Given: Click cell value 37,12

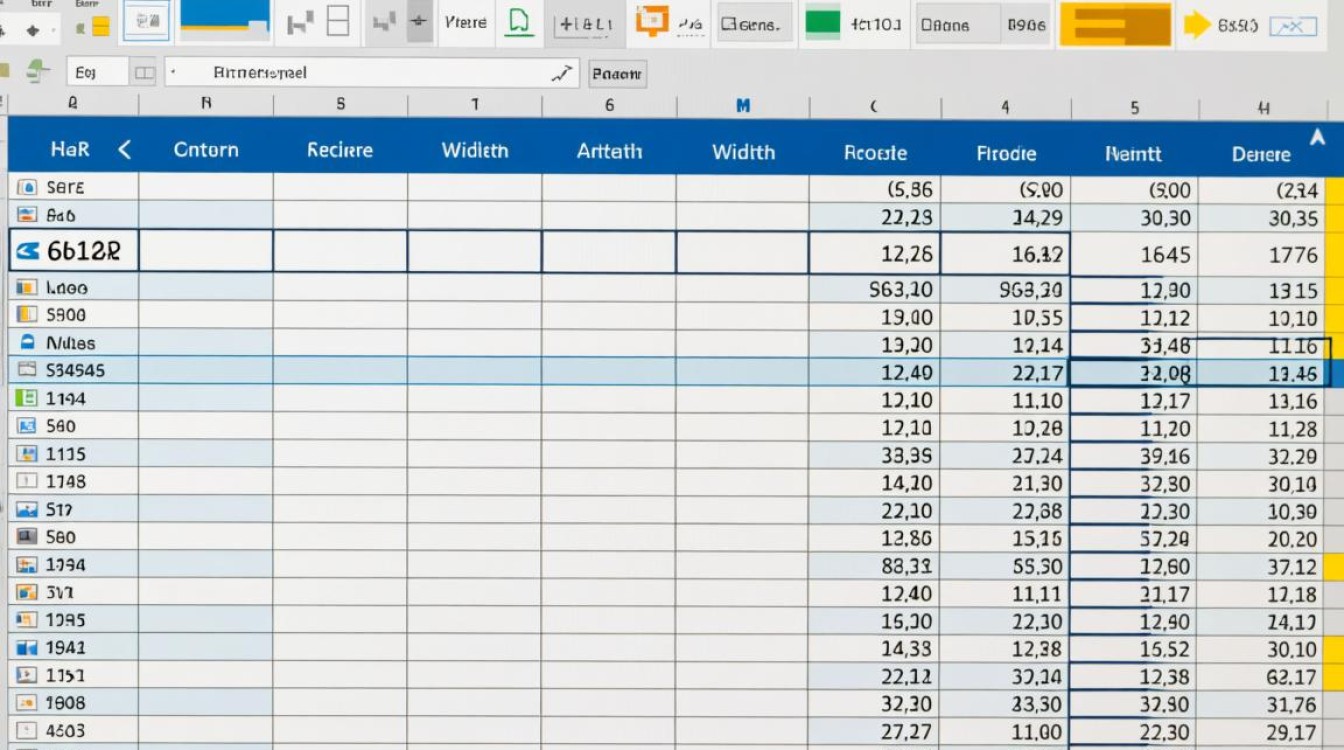Looking at the screenshot, I should (x=1292, y=567).
